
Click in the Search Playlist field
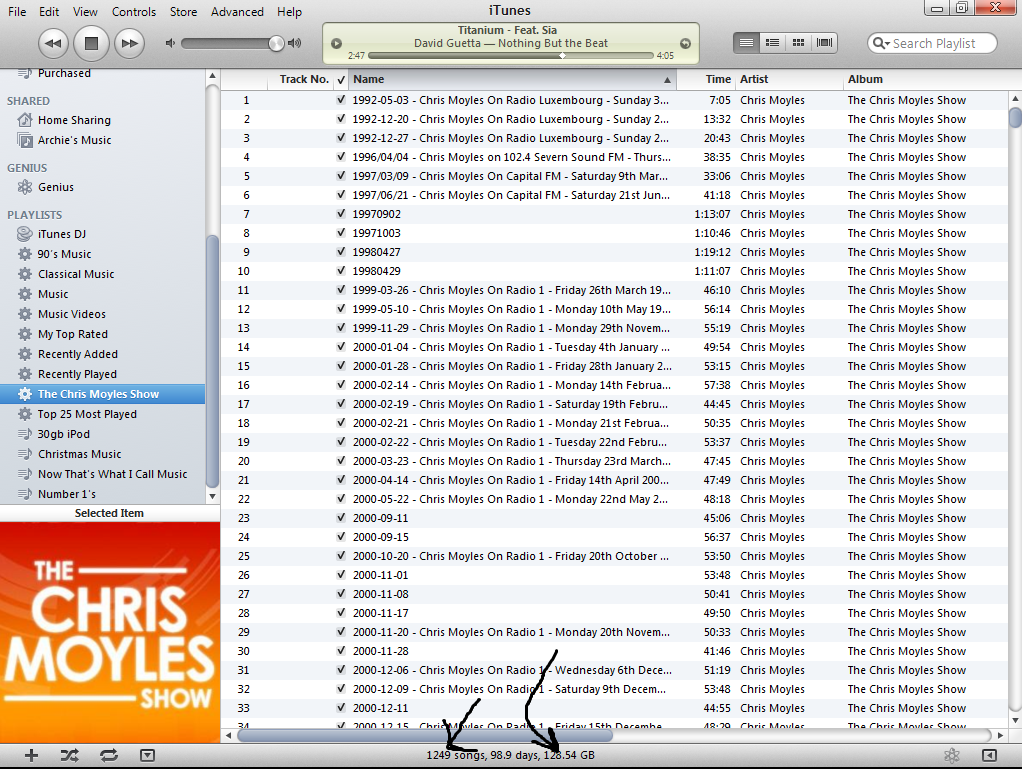point(932,43)
